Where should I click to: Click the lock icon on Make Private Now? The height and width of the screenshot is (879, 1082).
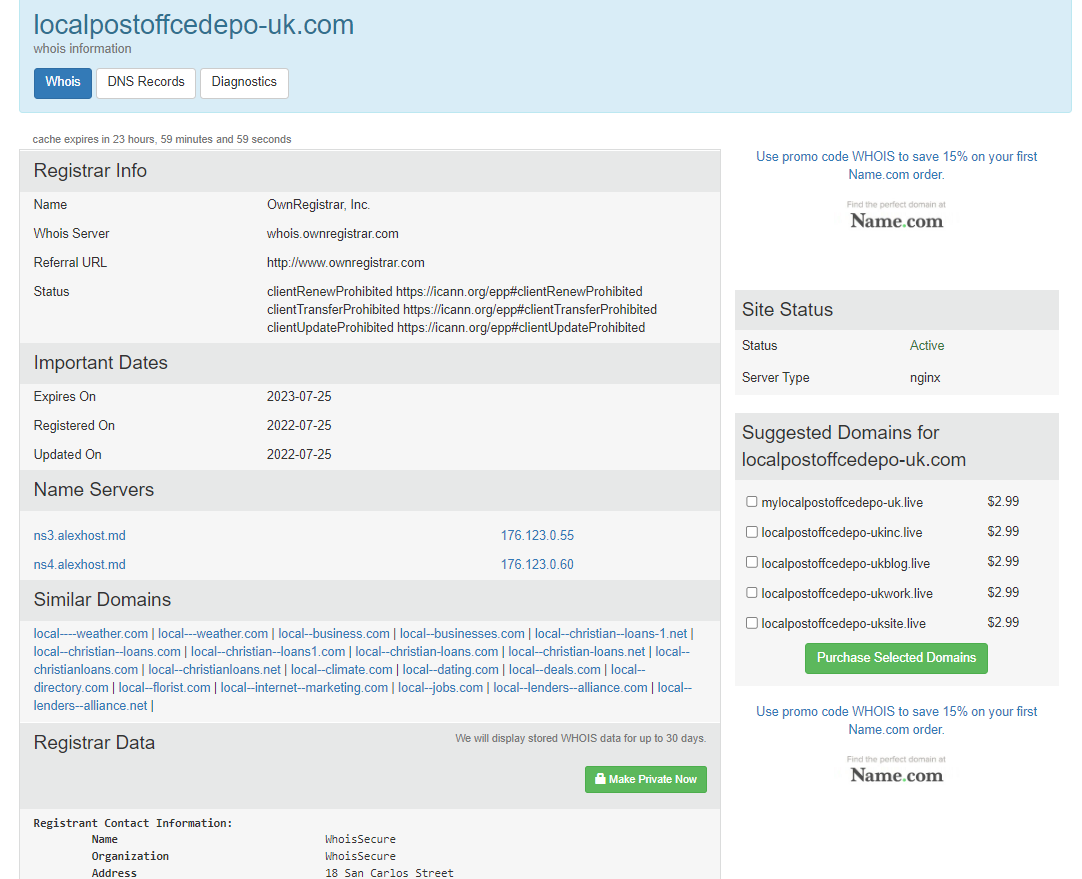(600, 778)
